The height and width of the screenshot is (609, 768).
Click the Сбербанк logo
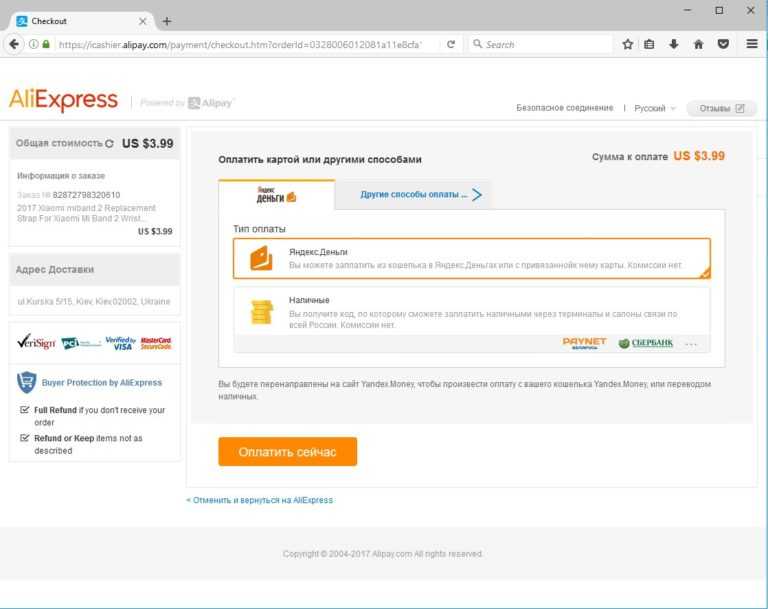tap(646, 343)
